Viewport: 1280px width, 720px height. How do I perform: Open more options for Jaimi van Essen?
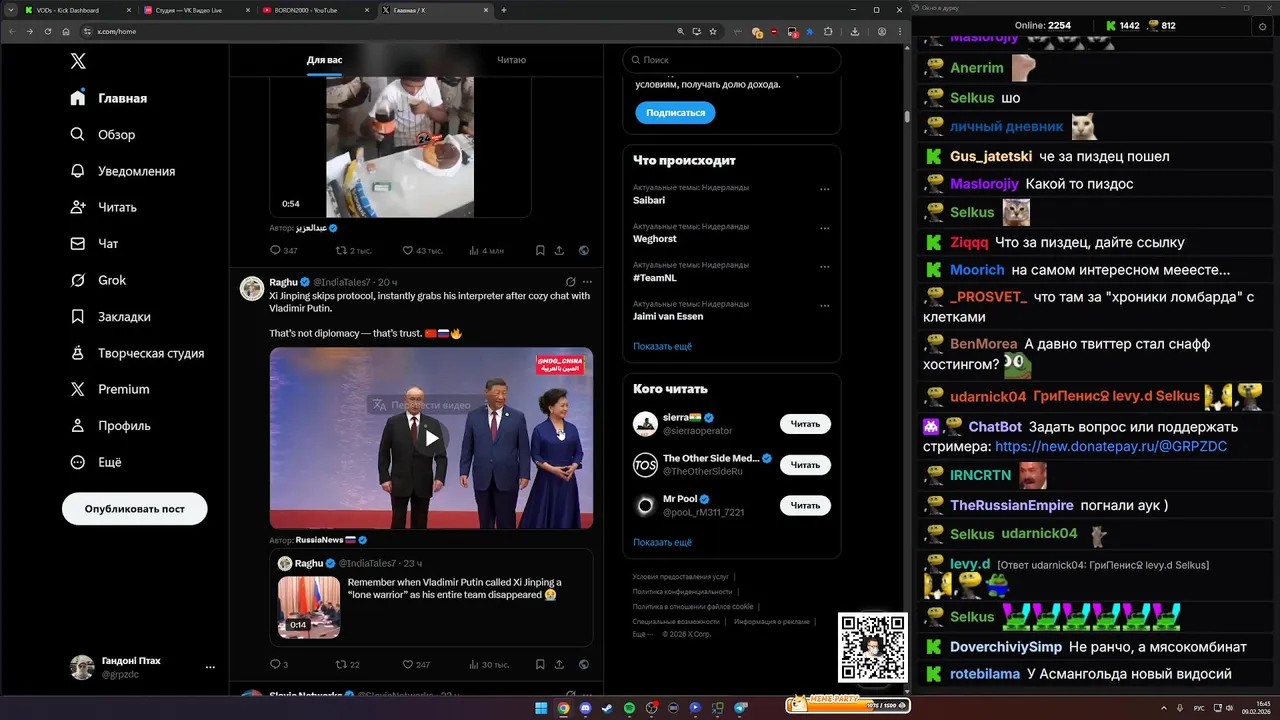tap(824, 305)
